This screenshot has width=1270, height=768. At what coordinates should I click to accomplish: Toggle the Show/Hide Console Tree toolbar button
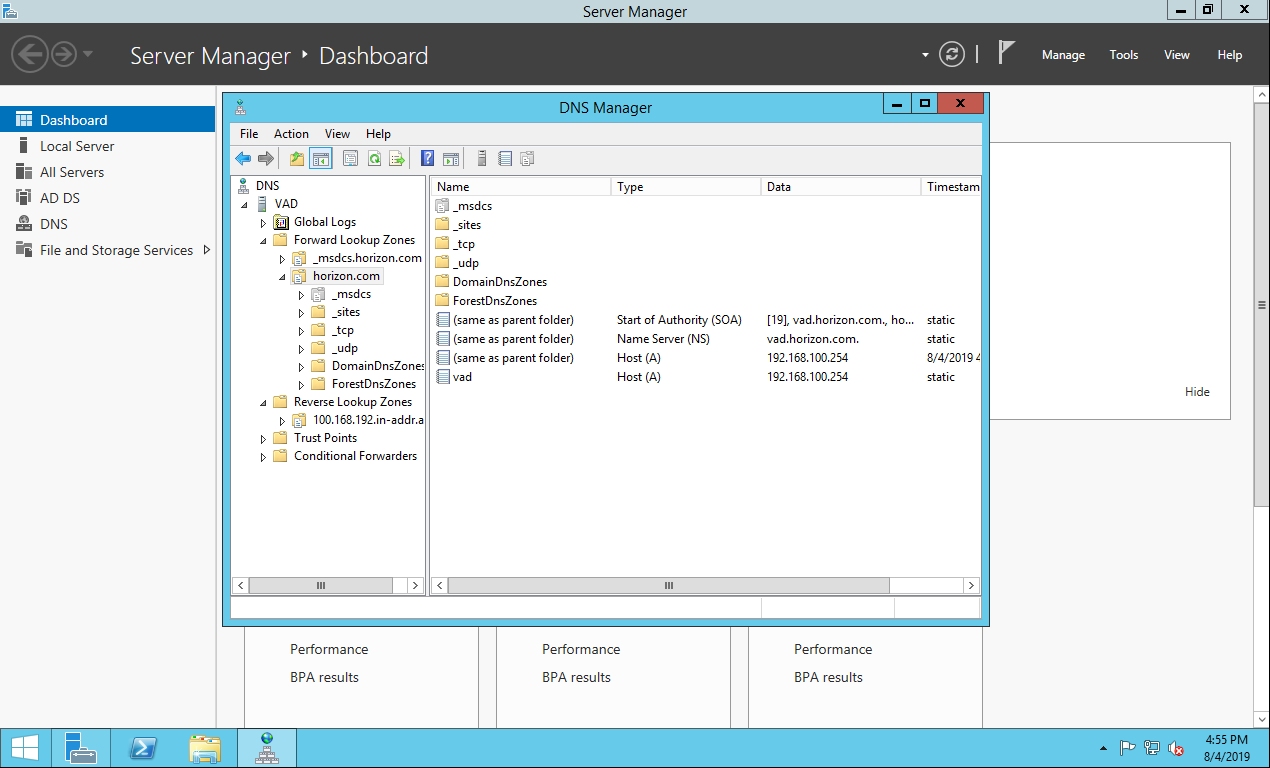[x=321, y=158]
